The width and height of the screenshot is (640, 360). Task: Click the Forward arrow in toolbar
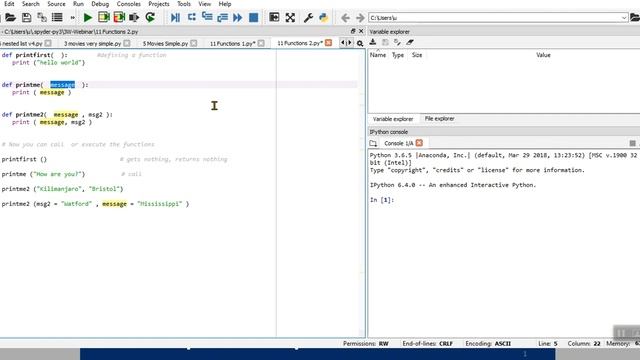point(360,18)
